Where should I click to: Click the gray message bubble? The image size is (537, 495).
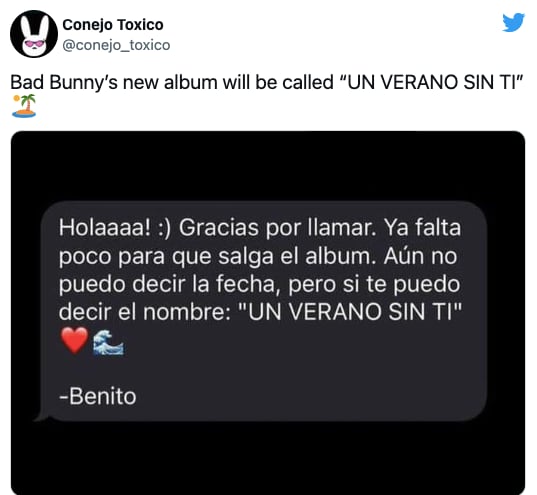point(264,311)
